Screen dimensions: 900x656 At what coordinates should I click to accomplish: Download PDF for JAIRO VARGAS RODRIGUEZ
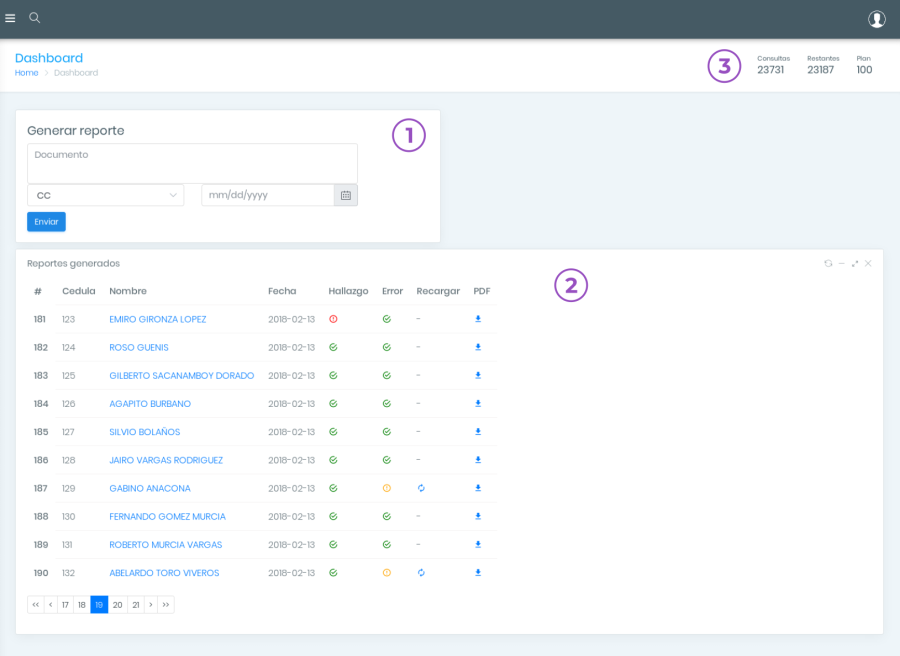[x=478, y=460]
